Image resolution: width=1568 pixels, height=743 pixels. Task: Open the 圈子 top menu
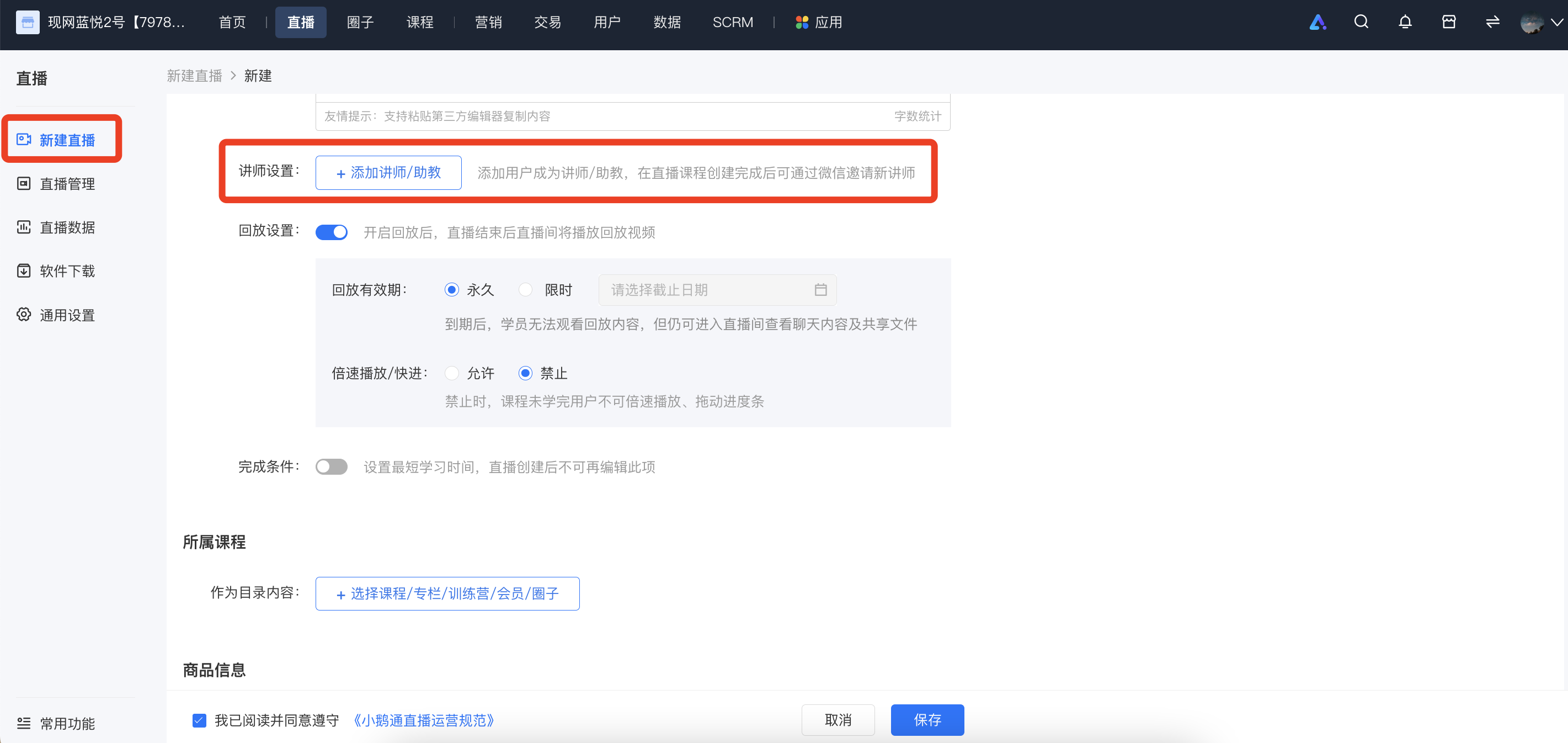(x=360, y=23)
